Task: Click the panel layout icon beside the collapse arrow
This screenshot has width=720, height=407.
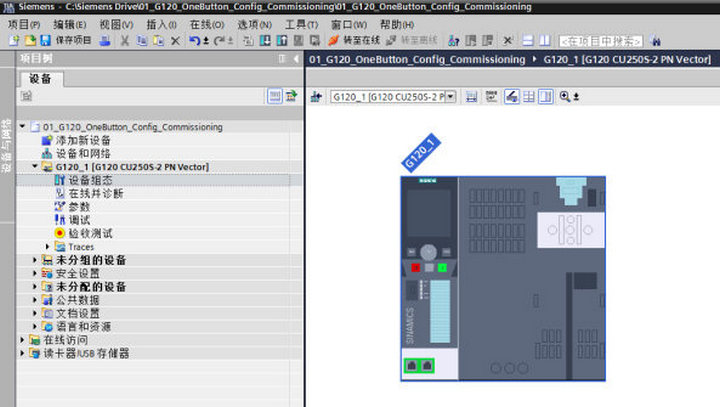Action: [282, 59]
